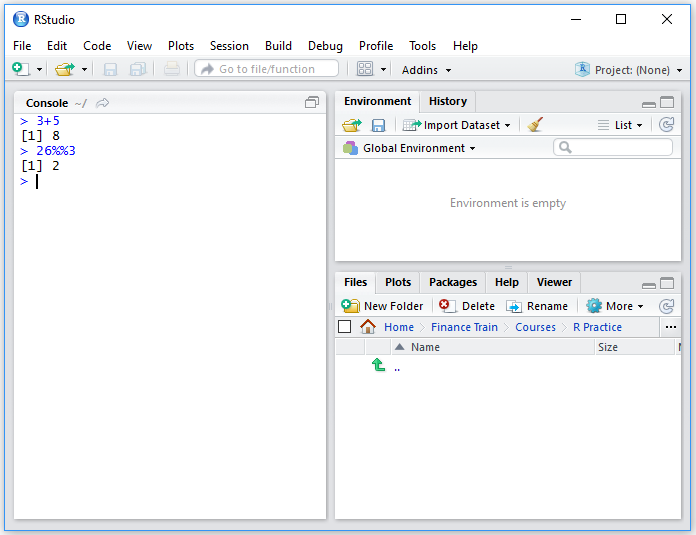Switch to the Plots tab
The image size is (696, 535).
click(398, 282)
